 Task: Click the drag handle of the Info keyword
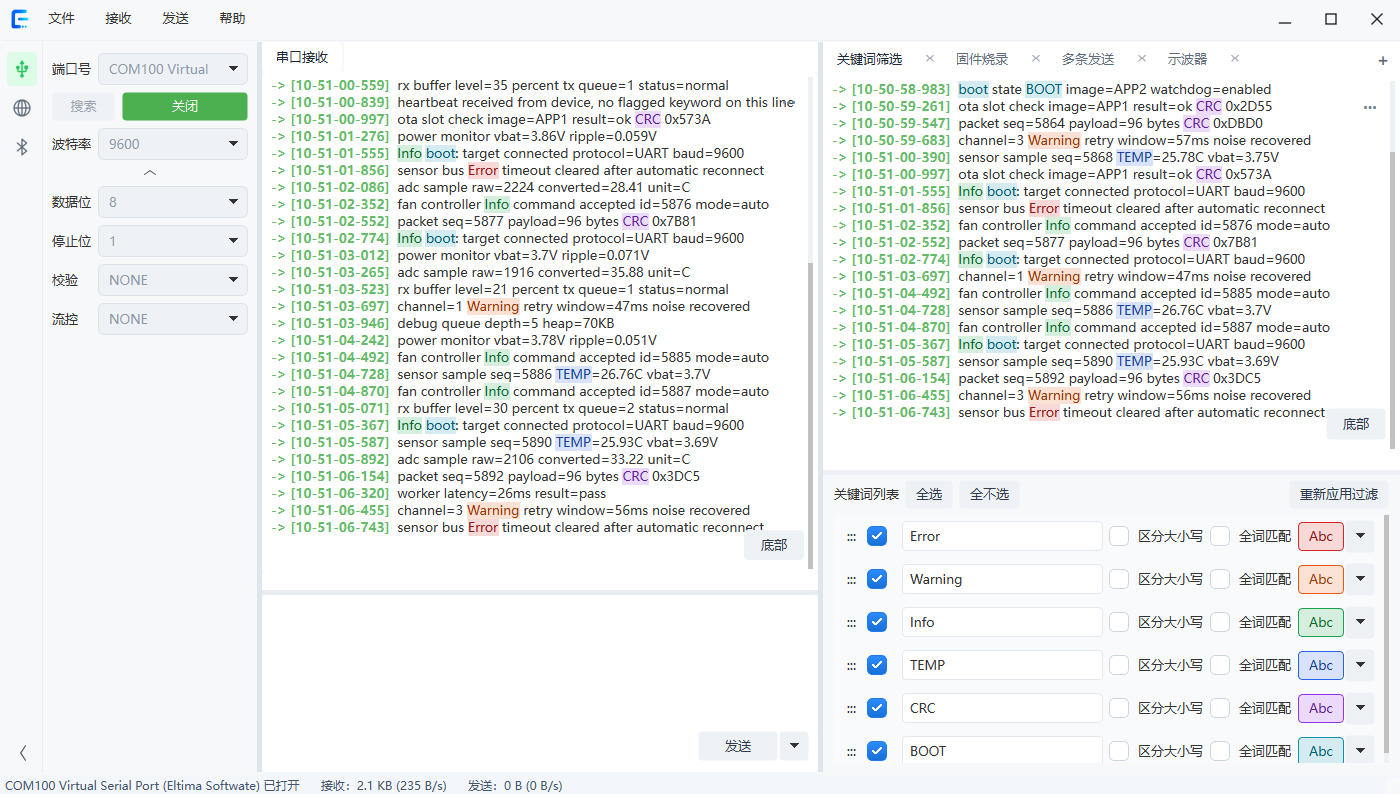click(x=851, y=623)
